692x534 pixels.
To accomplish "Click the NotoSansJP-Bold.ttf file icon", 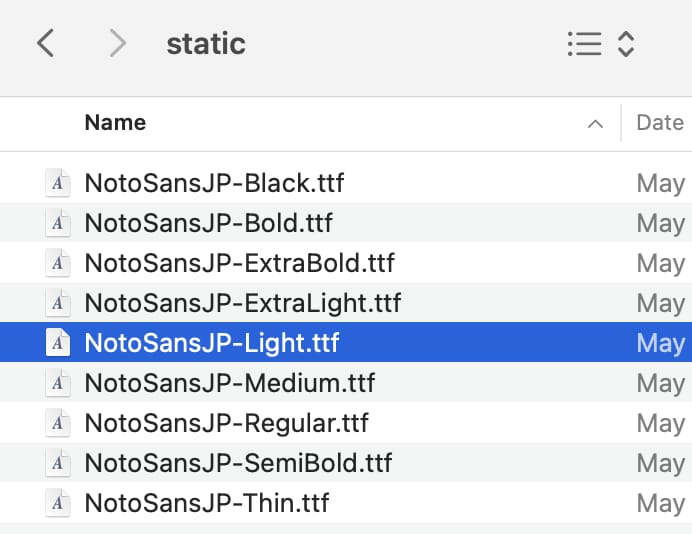I will [x=58, y=223].
